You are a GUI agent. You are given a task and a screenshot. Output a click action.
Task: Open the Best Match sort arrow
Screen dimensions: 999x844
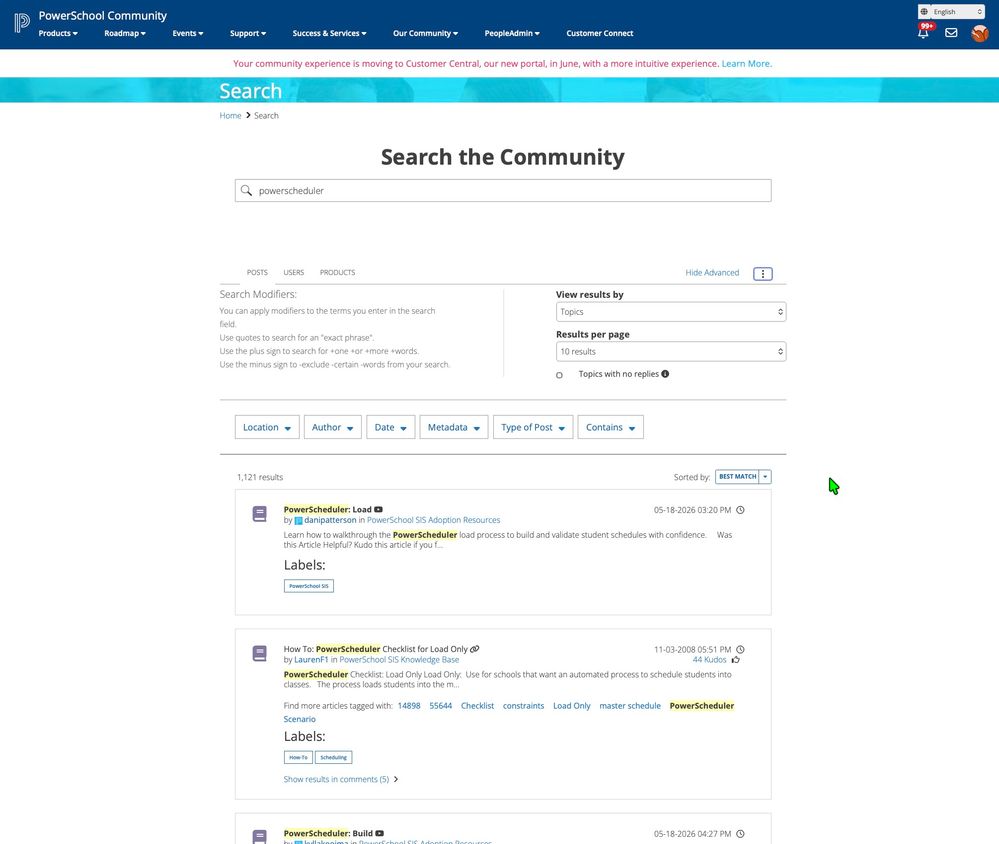point(766,476)
